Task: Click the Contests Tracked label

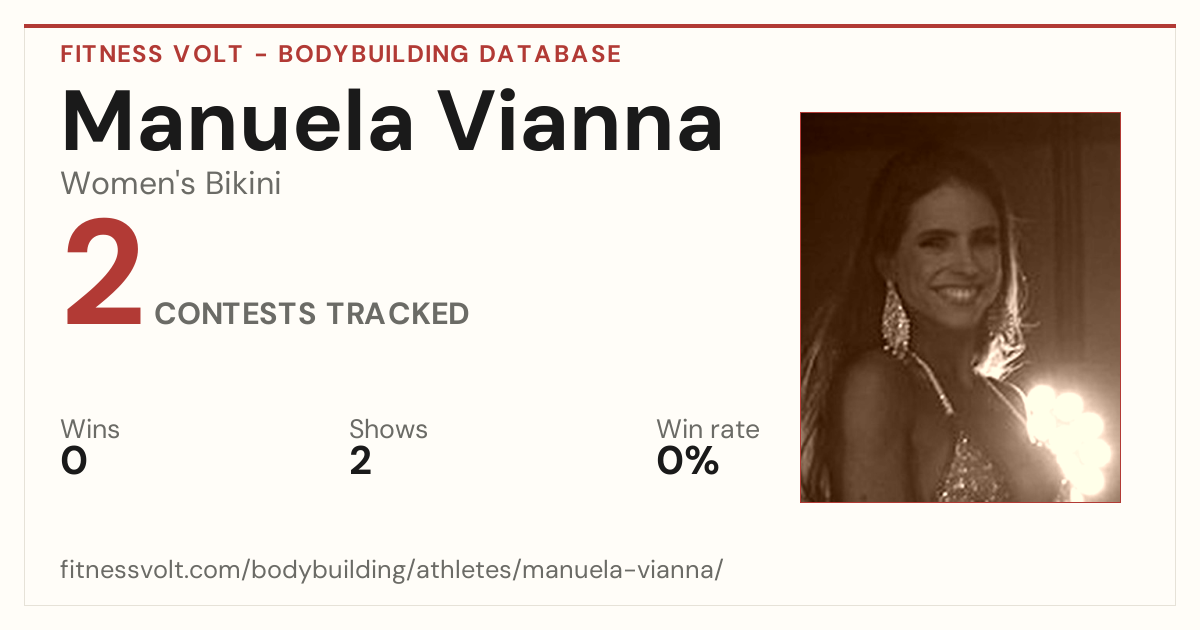Action: (312, 314)
